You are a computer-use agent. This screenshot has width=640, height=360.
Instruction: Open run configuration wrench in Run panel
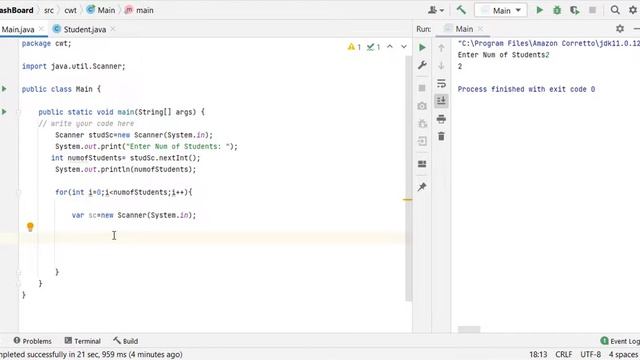(422, 65)
